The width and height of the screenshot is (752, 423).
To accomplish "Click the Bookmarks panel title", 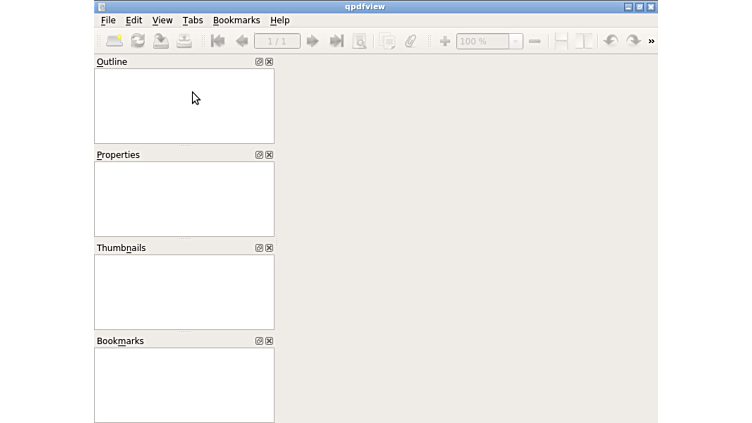I will click(120, 341).
